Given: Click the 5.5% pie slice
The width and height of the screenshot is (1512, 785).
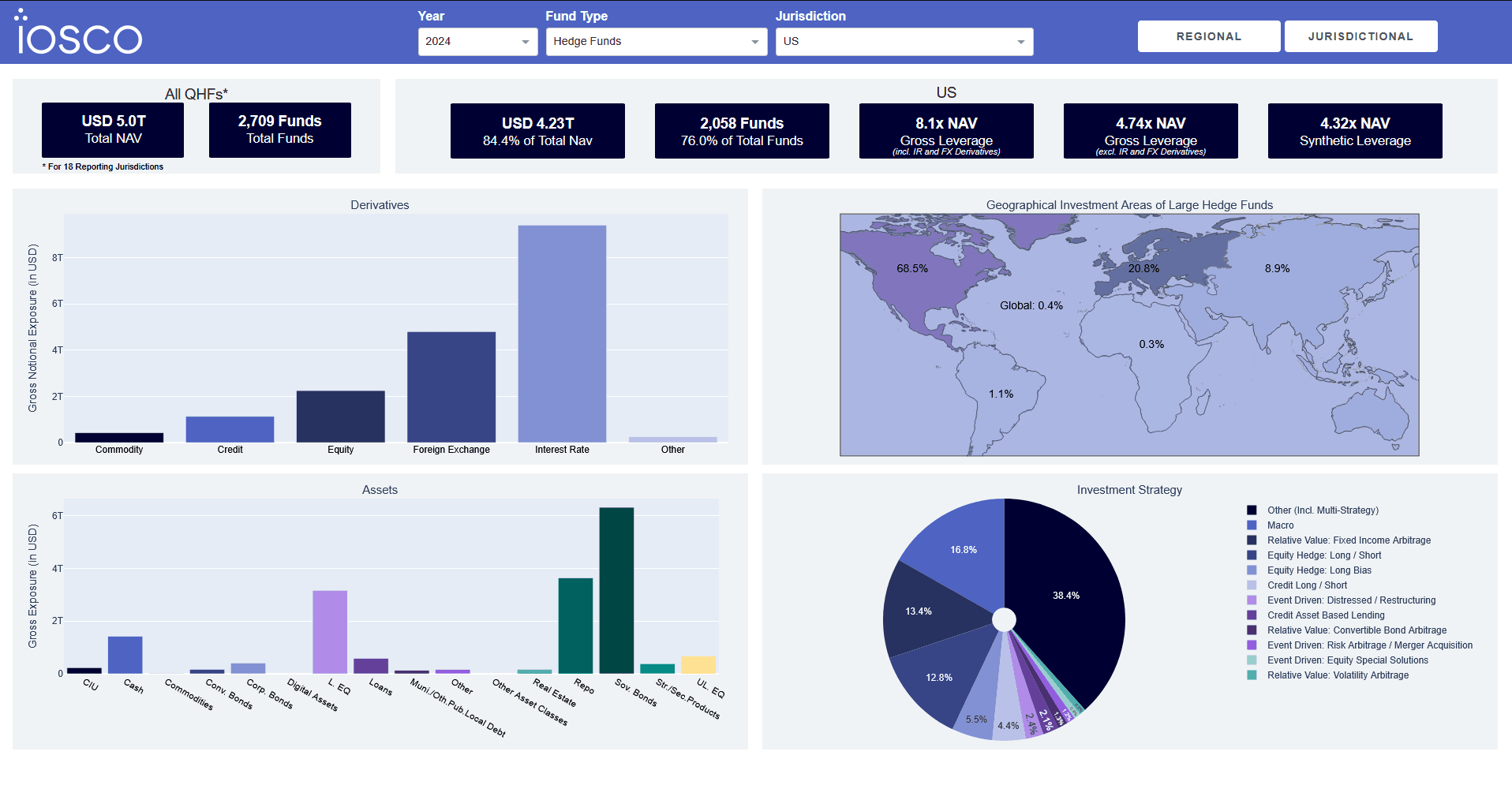Looking at the screenshot, I should (x=977, y=719).
